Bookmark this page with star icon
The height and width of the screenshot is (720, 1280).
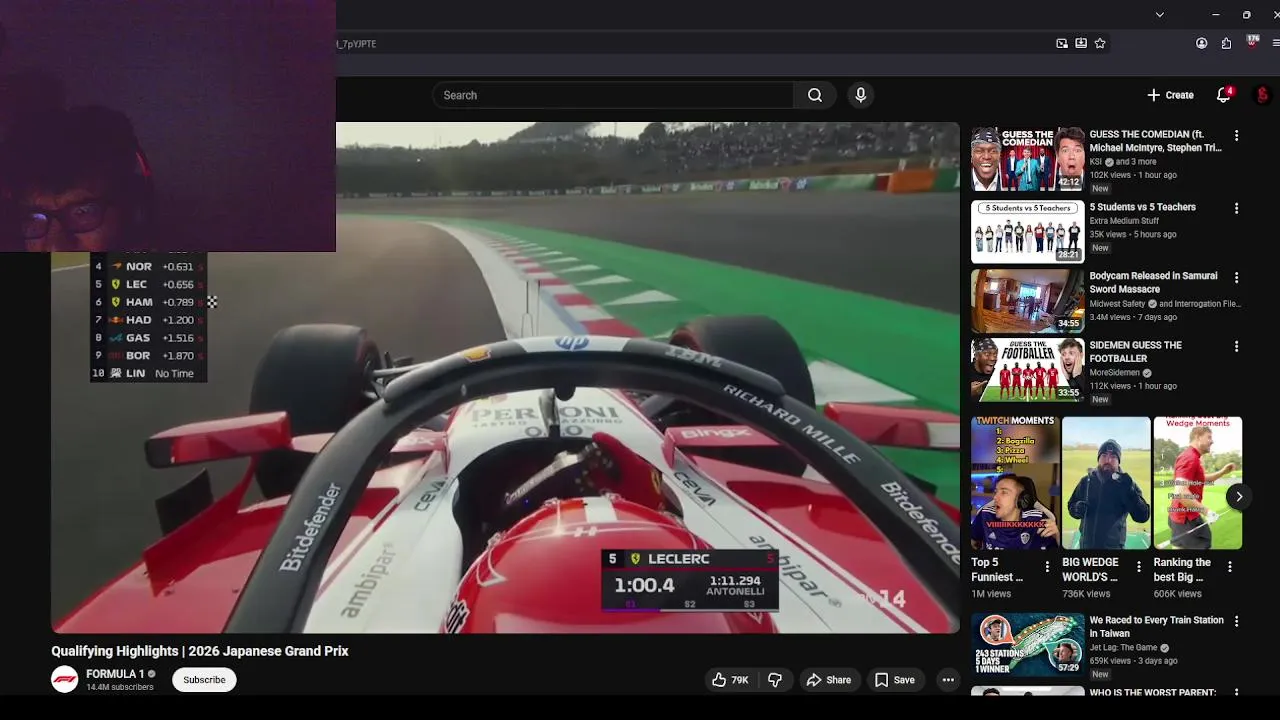pos(1100,43)
